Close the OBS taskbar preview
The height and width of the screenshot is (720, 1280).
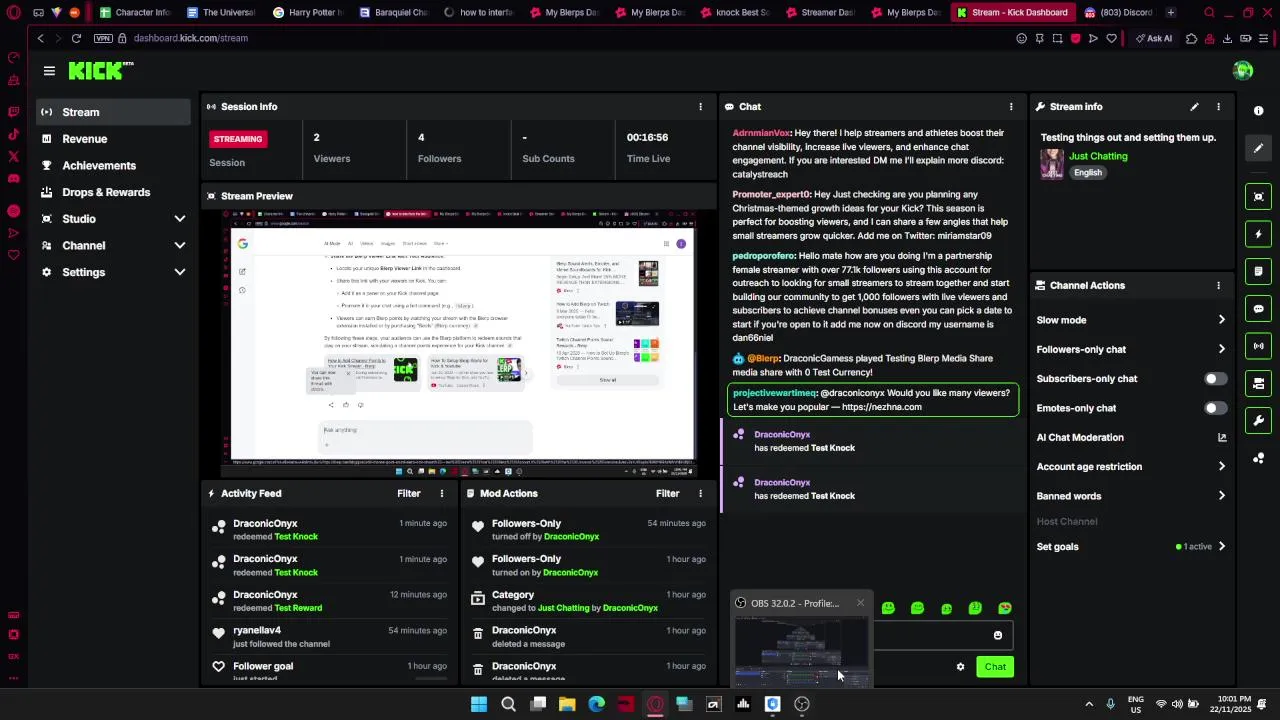click(860, 603)
